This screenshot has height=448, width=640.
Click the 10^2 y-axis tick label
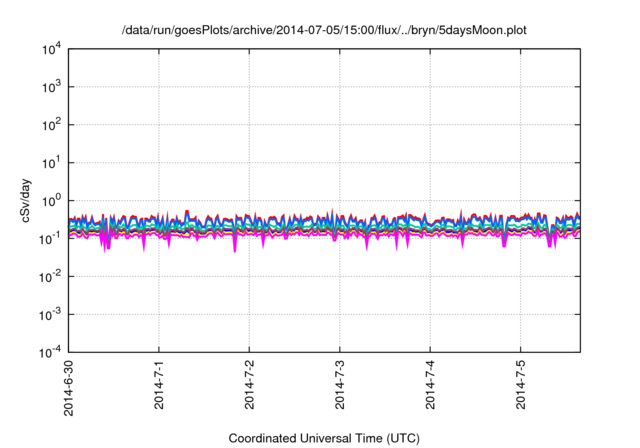[x=52, y=125]
